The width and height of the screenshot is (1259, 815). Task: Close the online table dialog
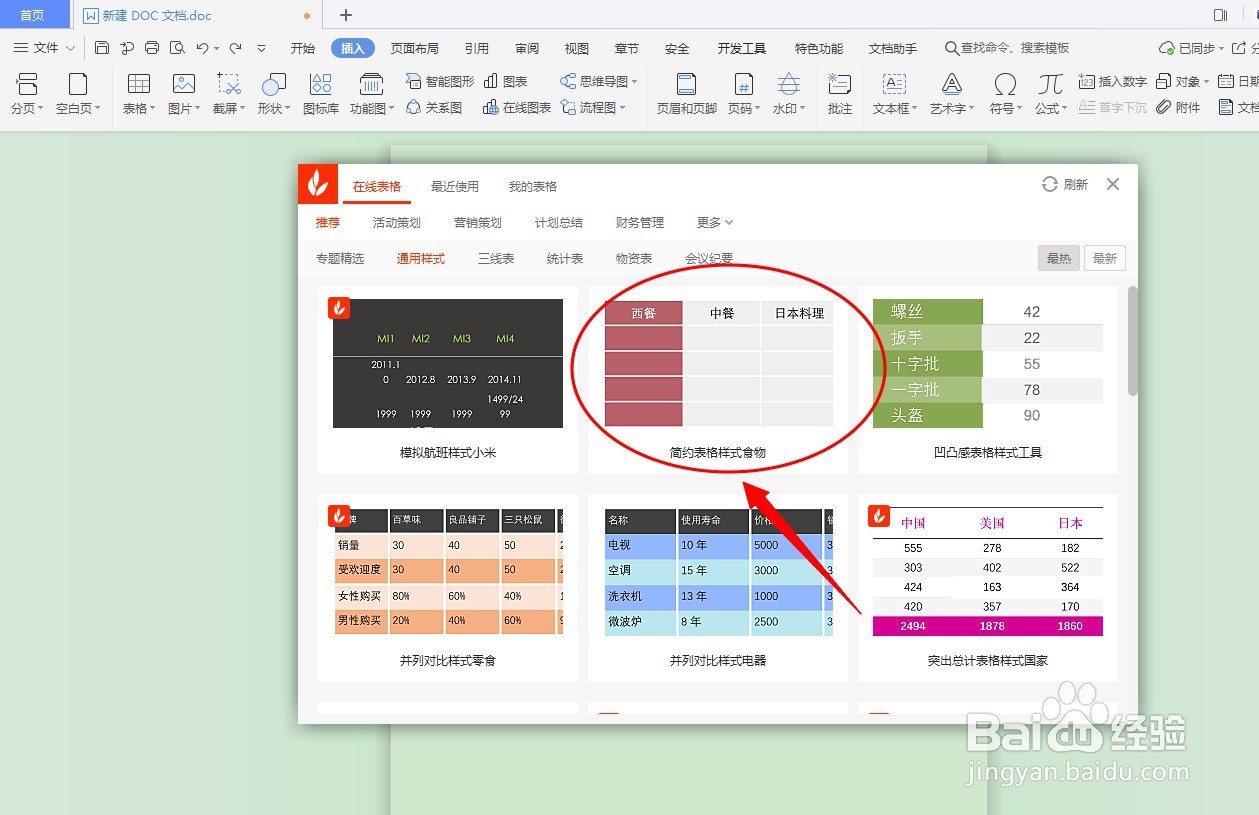[1113, 184]
